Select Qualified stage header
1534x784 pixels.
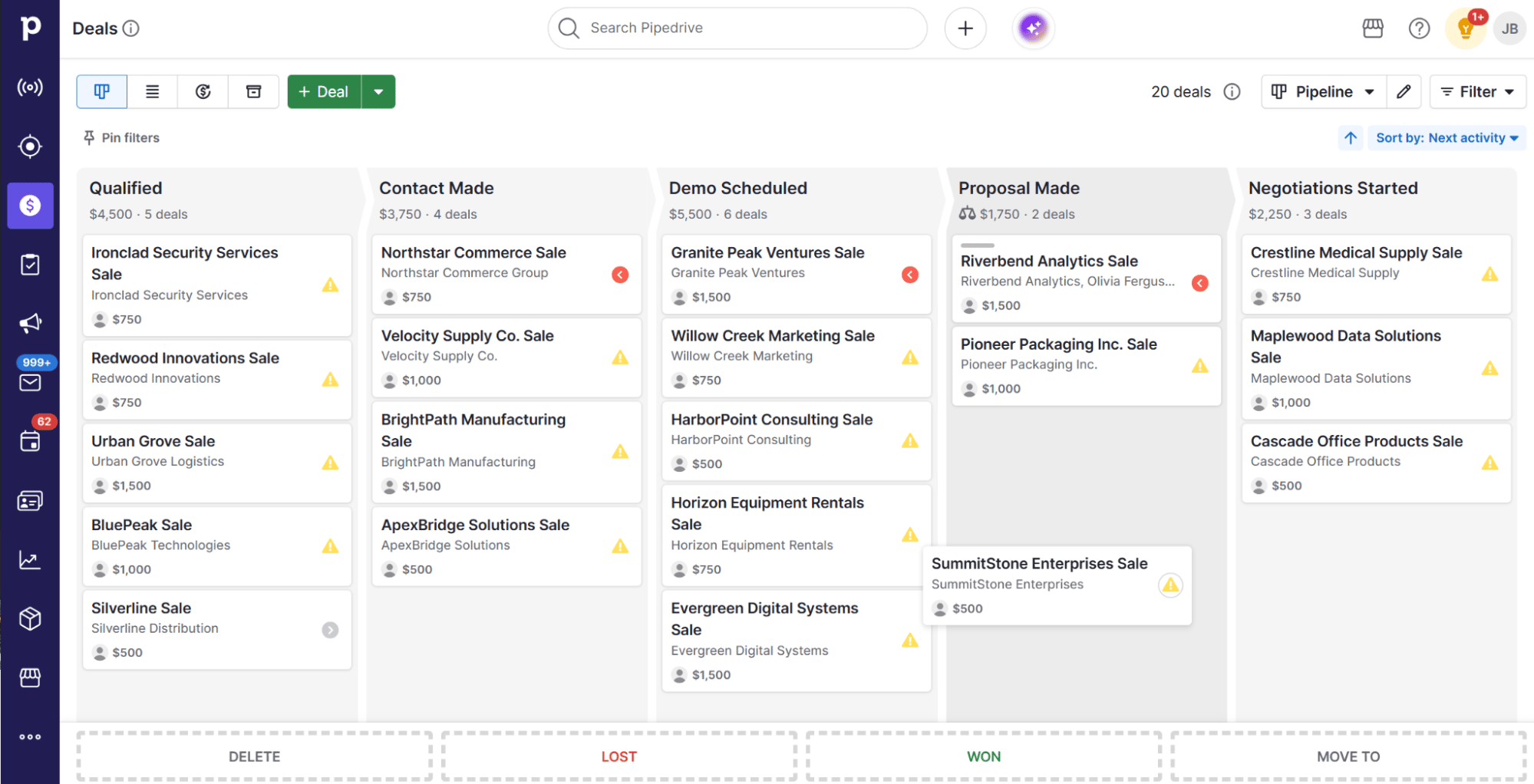coord(126,188)
